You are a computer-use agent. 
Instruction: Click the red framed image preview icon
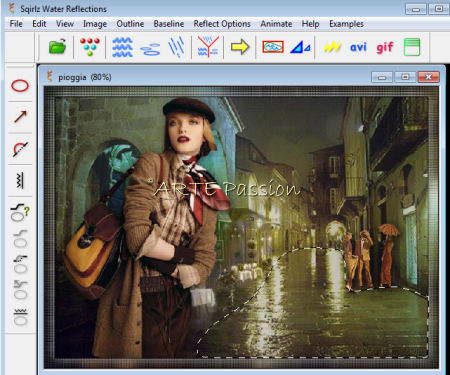273,47
